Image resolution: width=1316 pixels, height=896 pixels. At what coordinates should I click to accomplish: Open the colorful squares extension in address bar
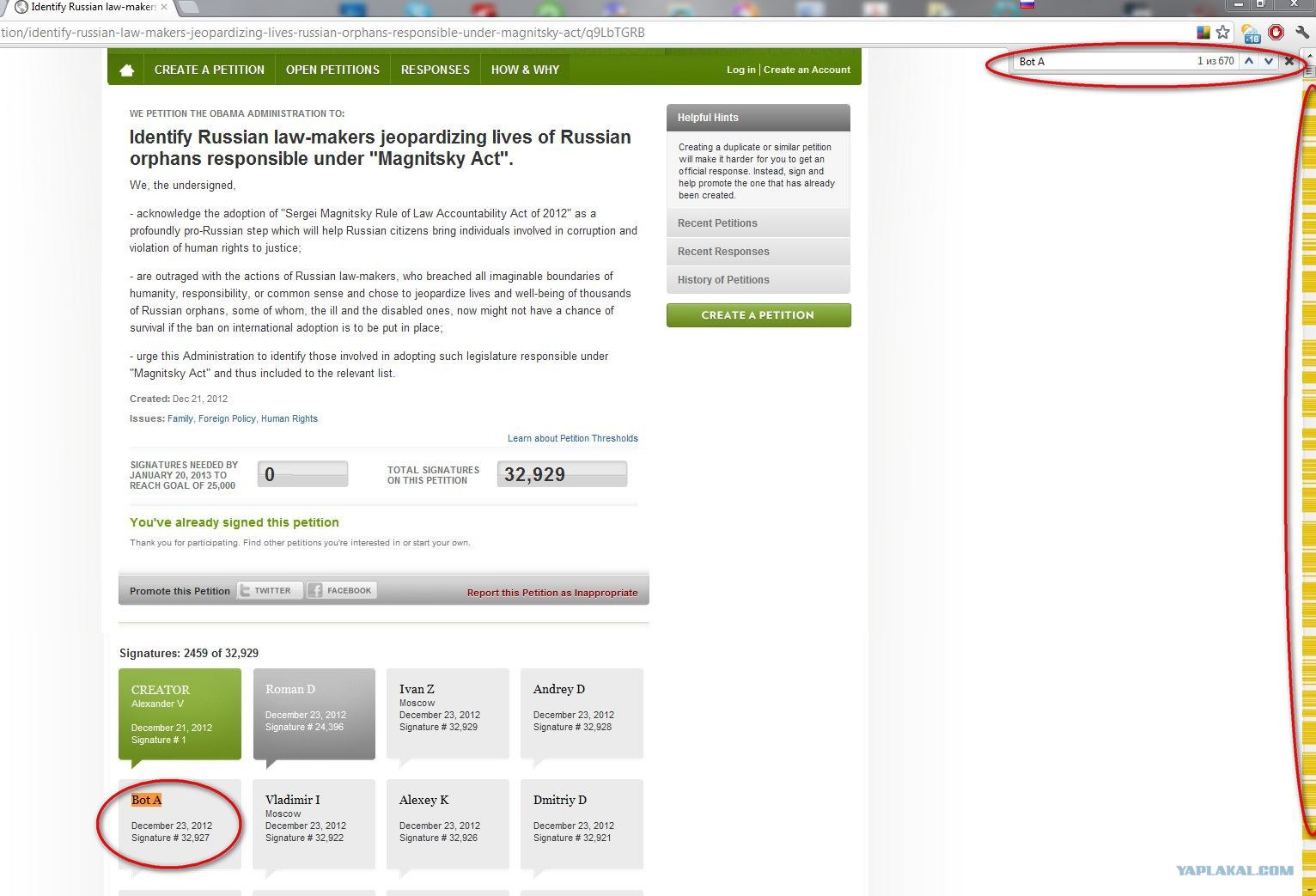(x=1203, y=33)
